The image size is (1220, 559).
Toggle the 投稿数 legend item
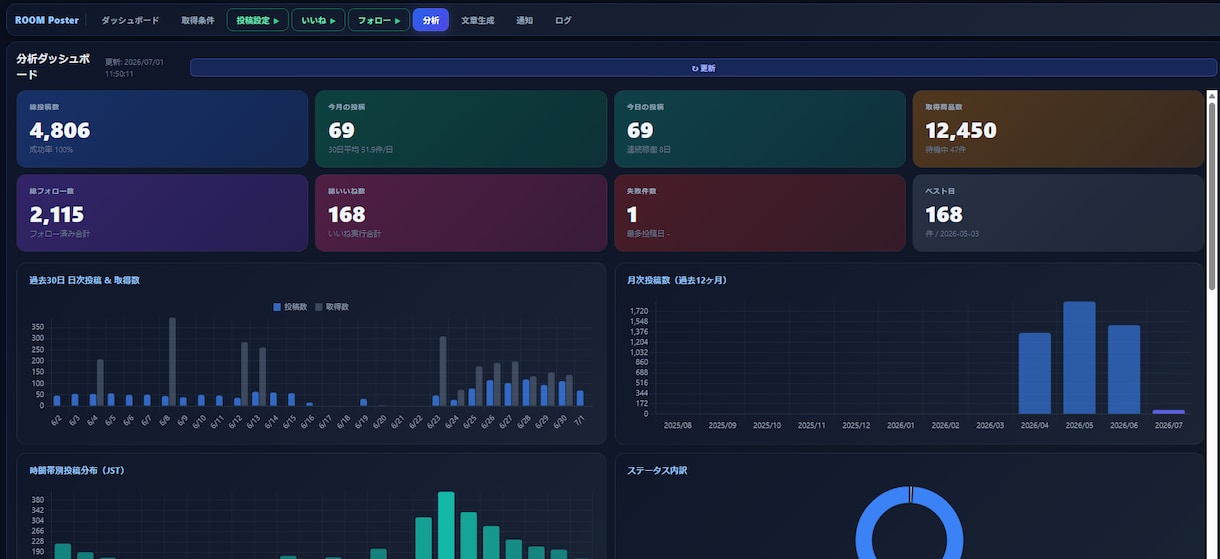click(291, 307)
